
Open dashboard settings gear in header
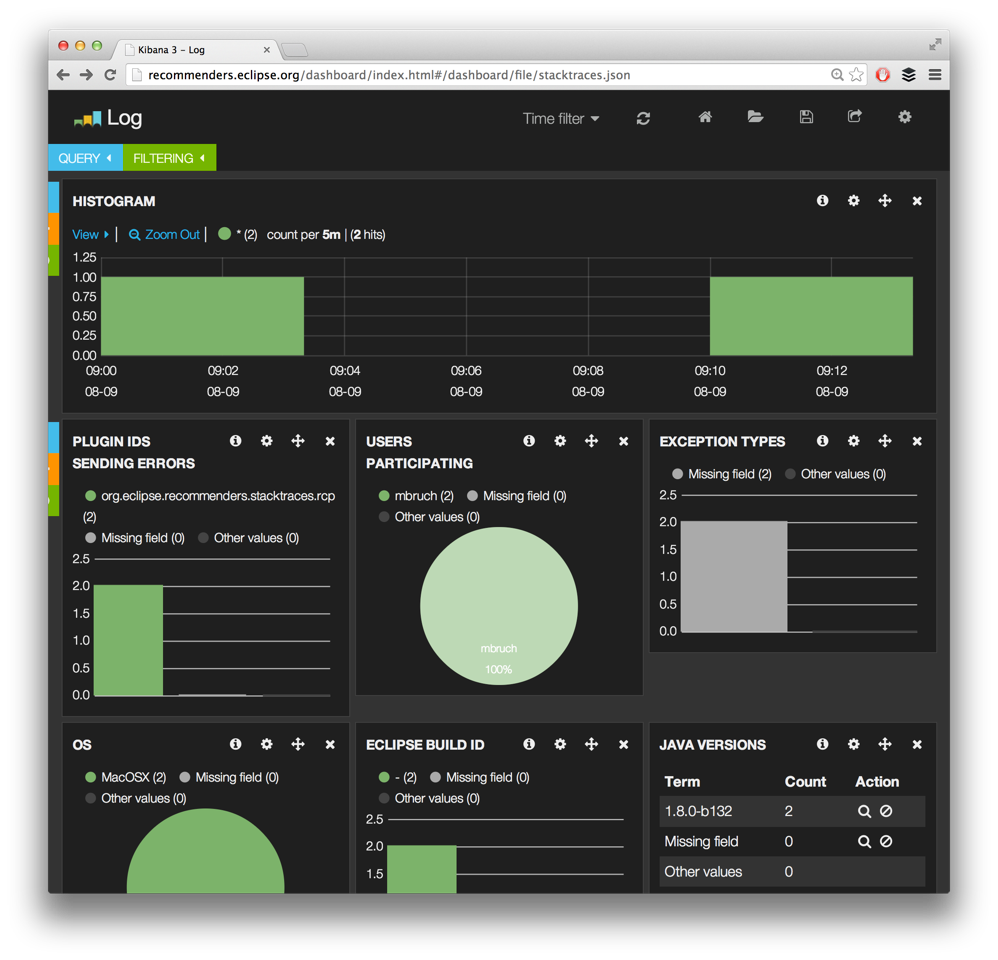(x=904, y=117)
